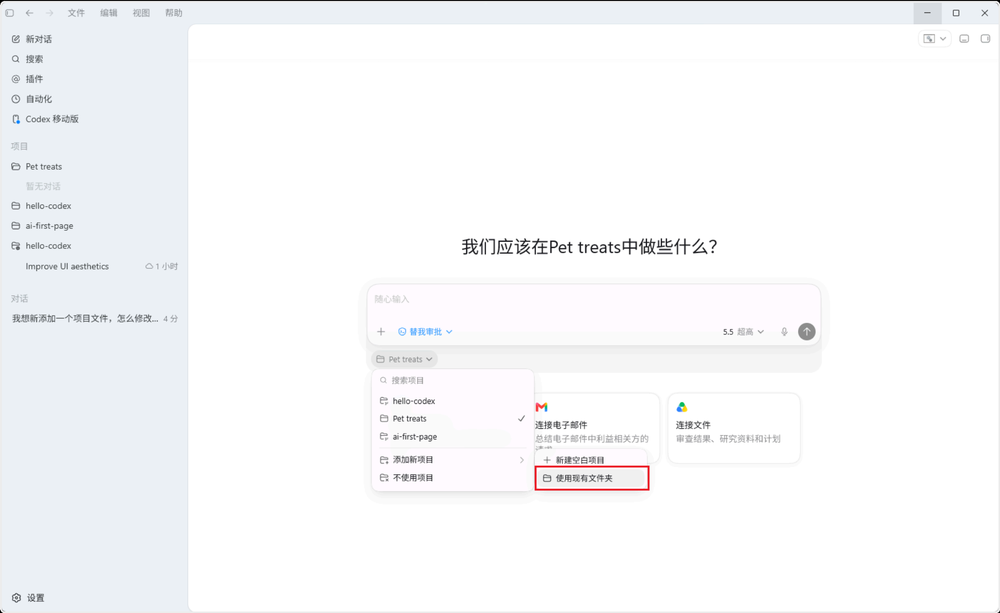Click the microphone icon in input box

coord(784,332)
